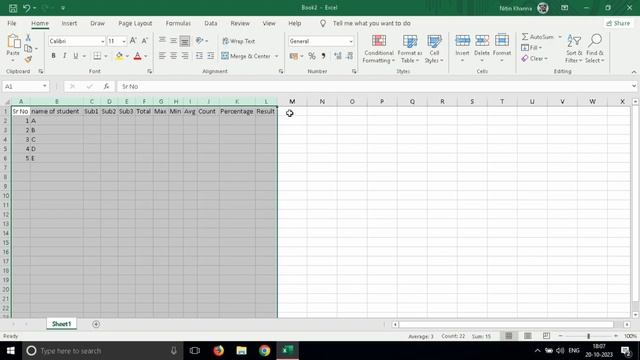Click Decrease Decimal icon
The height and width of the screenshot is (360, 640).
click(x=349, y=56)
